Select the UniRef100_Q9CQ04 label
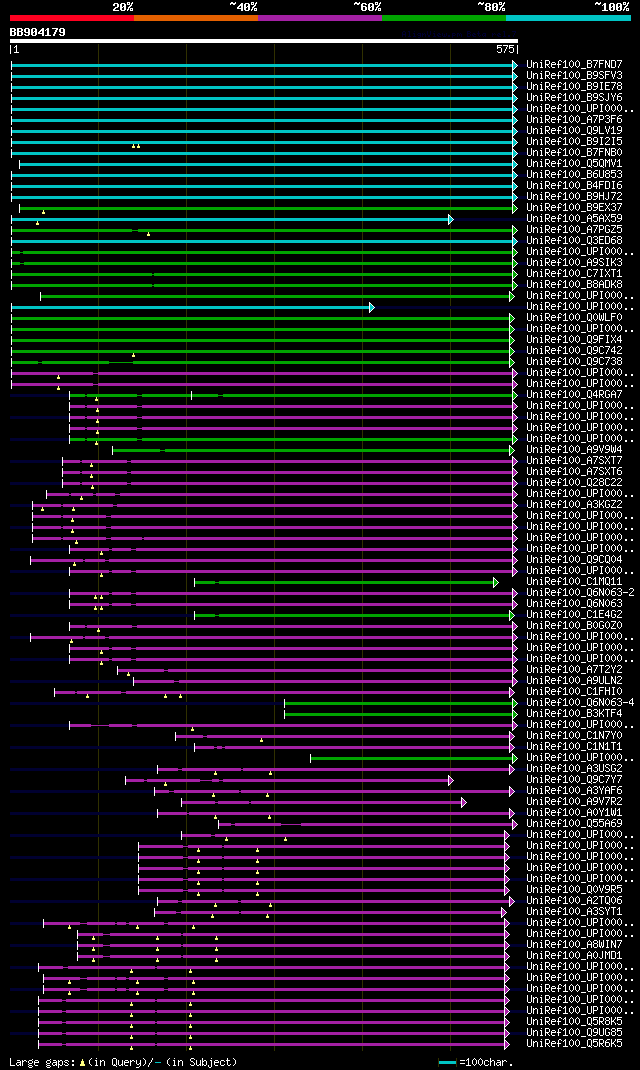Image resolution: width=640 pixels, height=1070 pixels. (574, 560)
